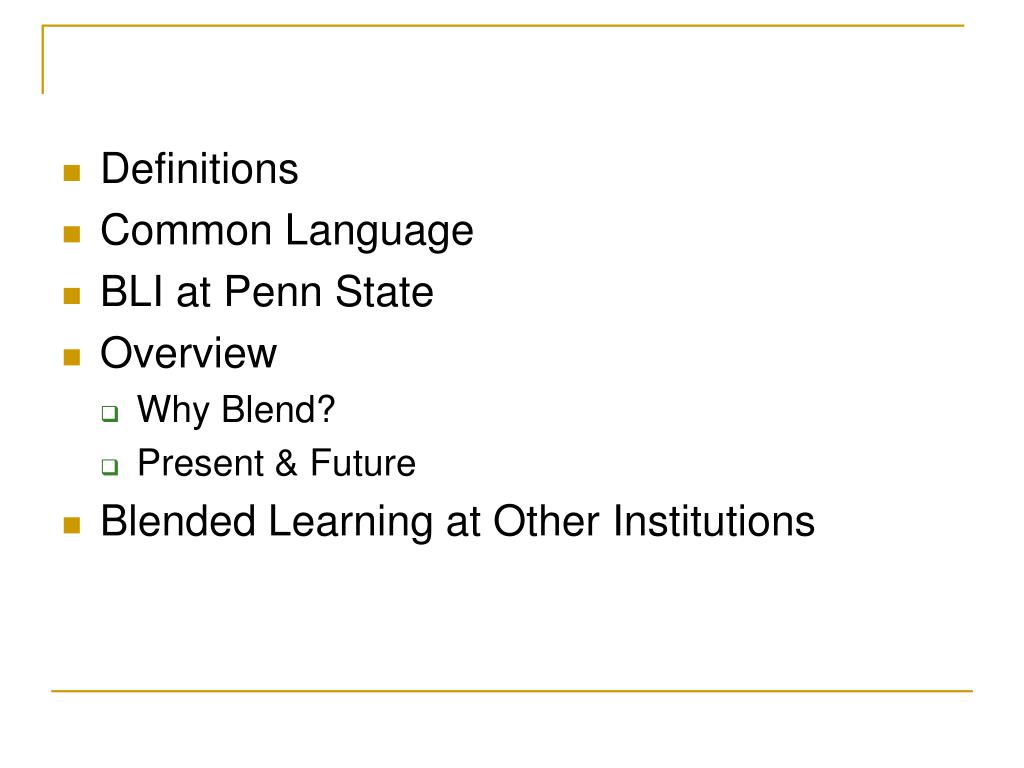
Task: Click the word Penn in third bullet
Action: (x=274, y=291)
